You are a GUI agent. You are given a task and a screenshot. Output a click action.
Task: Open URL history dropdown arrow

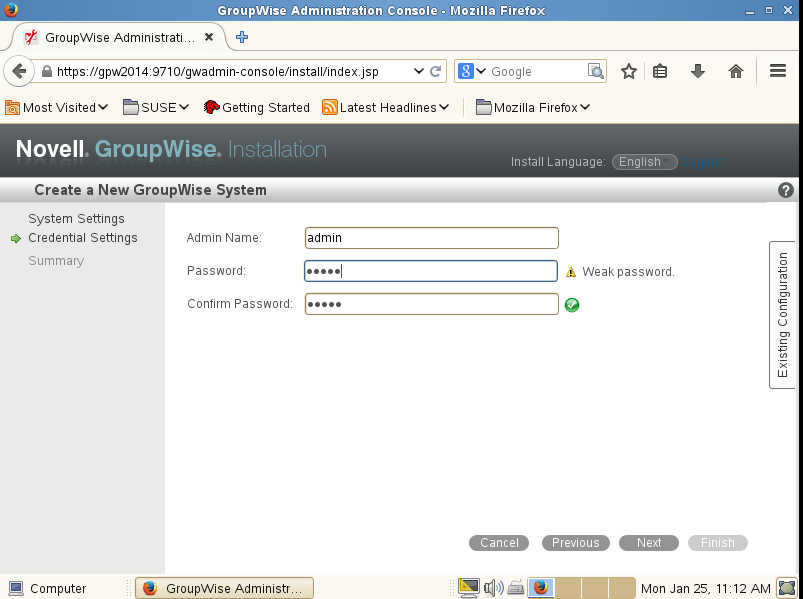pyautogui.click(x=418, y=71)
